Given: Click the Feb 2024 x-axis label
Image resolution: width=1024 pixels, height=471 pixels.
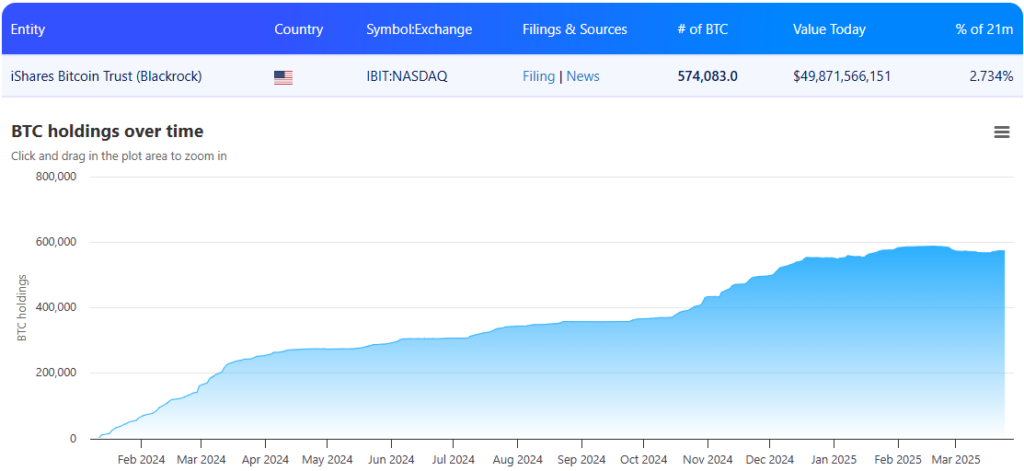Looking at the screenshot, I should 140,459.
